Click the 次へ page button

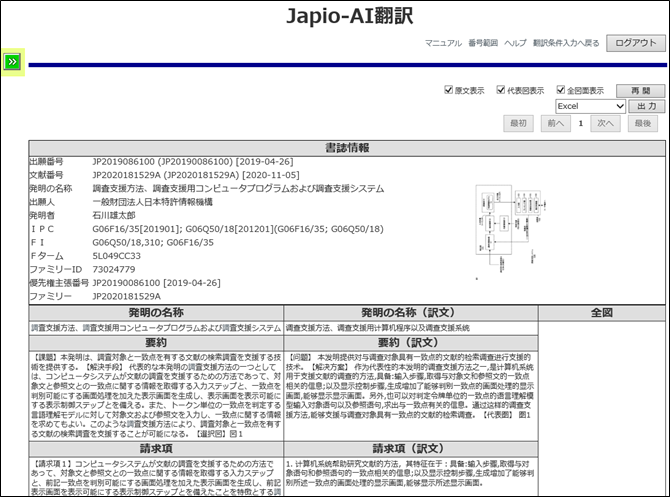pyautogui.click(x=606, y=123)
